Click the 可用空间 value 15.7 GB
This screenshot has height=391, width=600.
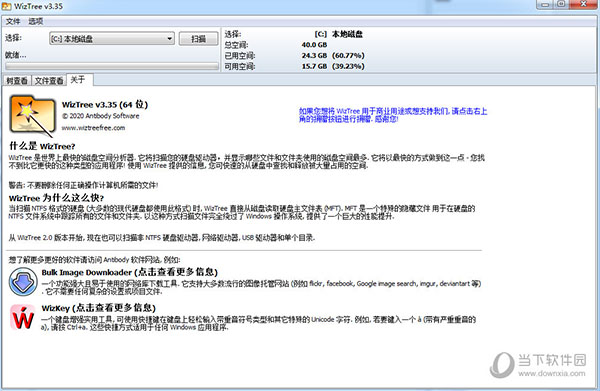(314, 66)
